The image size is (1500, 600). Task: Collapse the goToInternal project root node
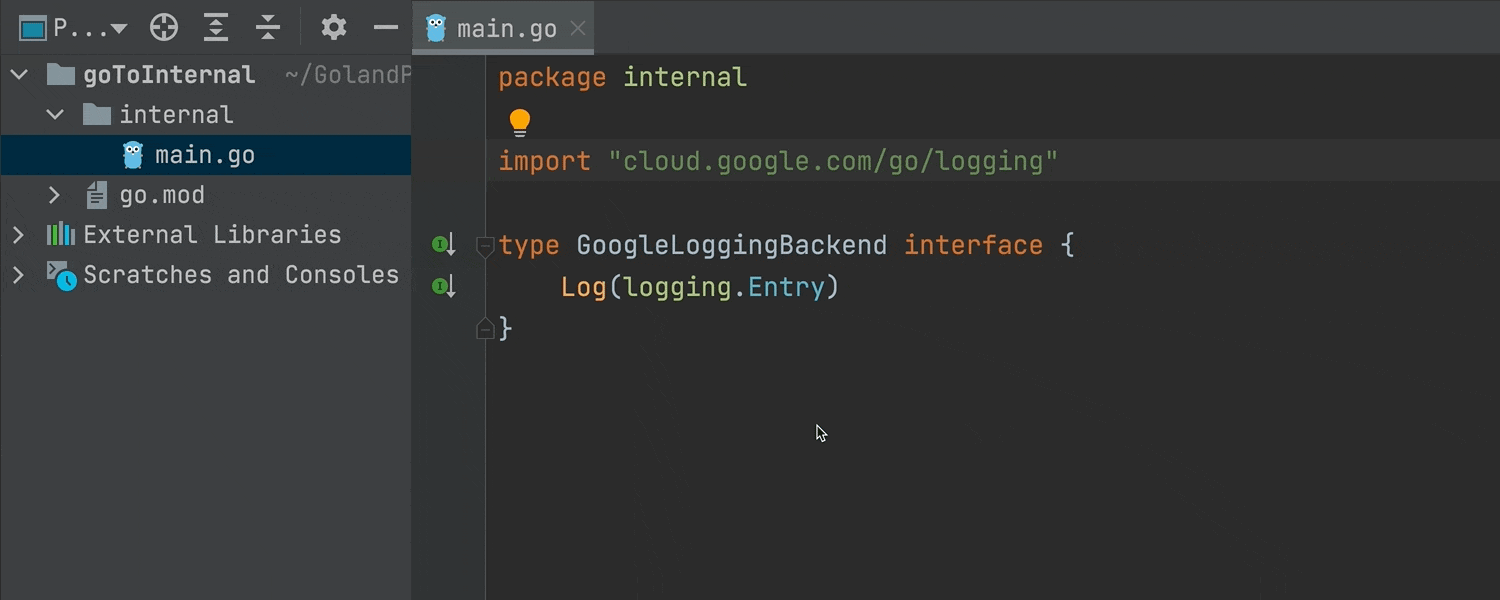pyautogui.click(x=19, y=75)
